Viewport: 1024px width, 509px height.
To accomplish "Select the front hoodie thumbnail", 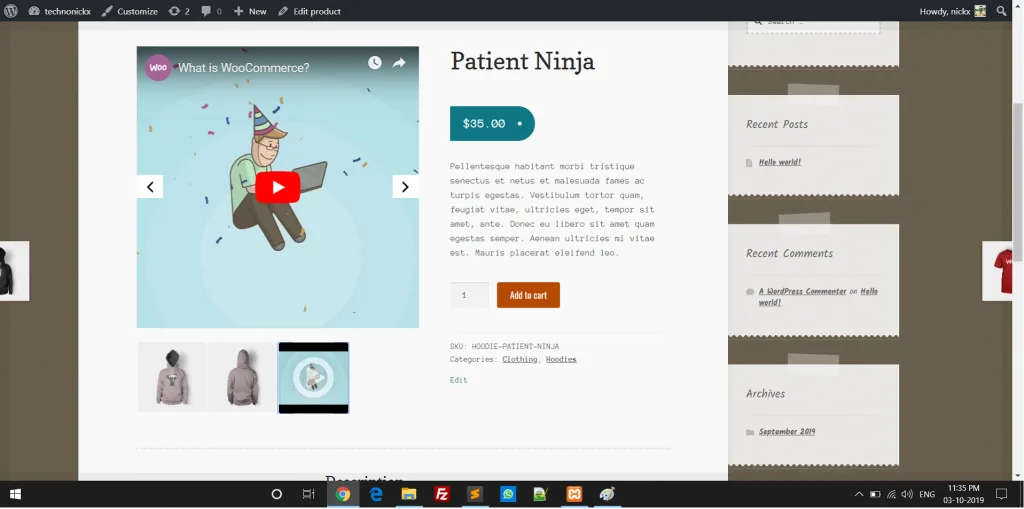I will pos(172,378).
